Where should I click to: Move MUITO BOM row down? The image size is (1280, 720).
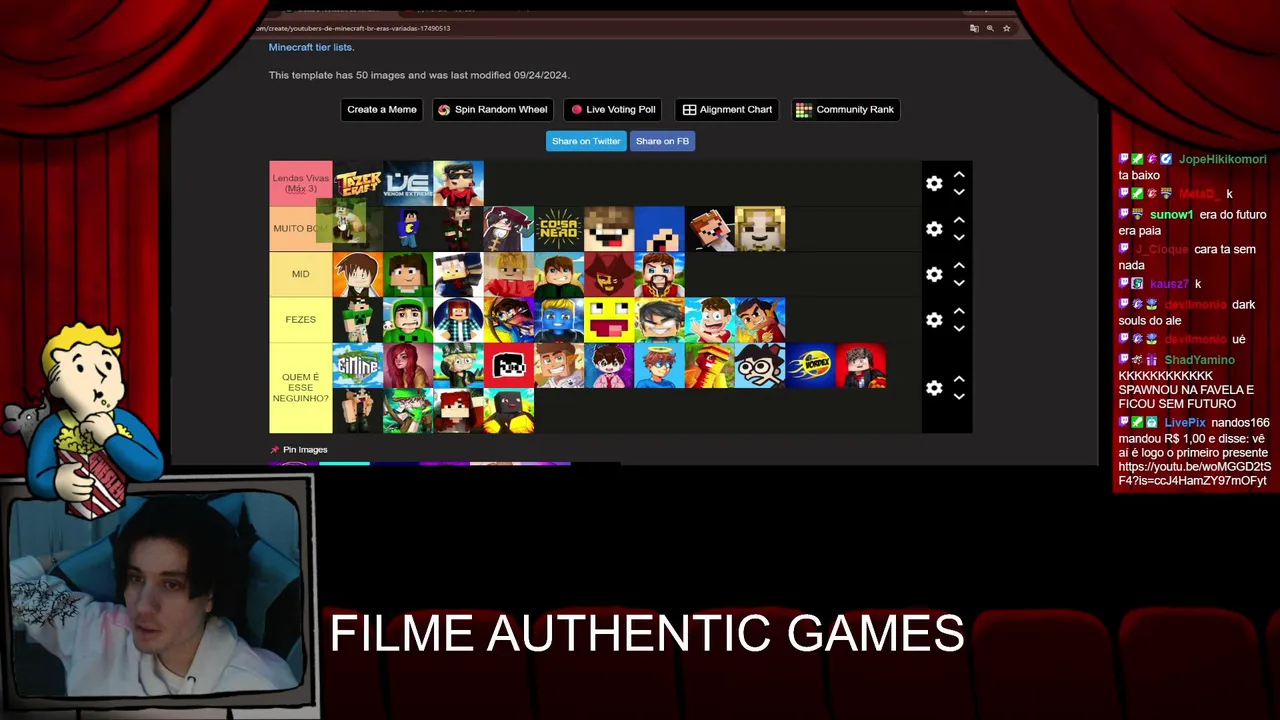(x=959, y=237)
